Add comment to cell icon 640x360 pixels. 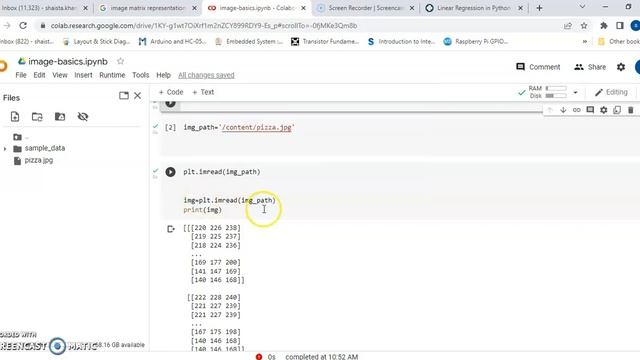pos(590,110)
